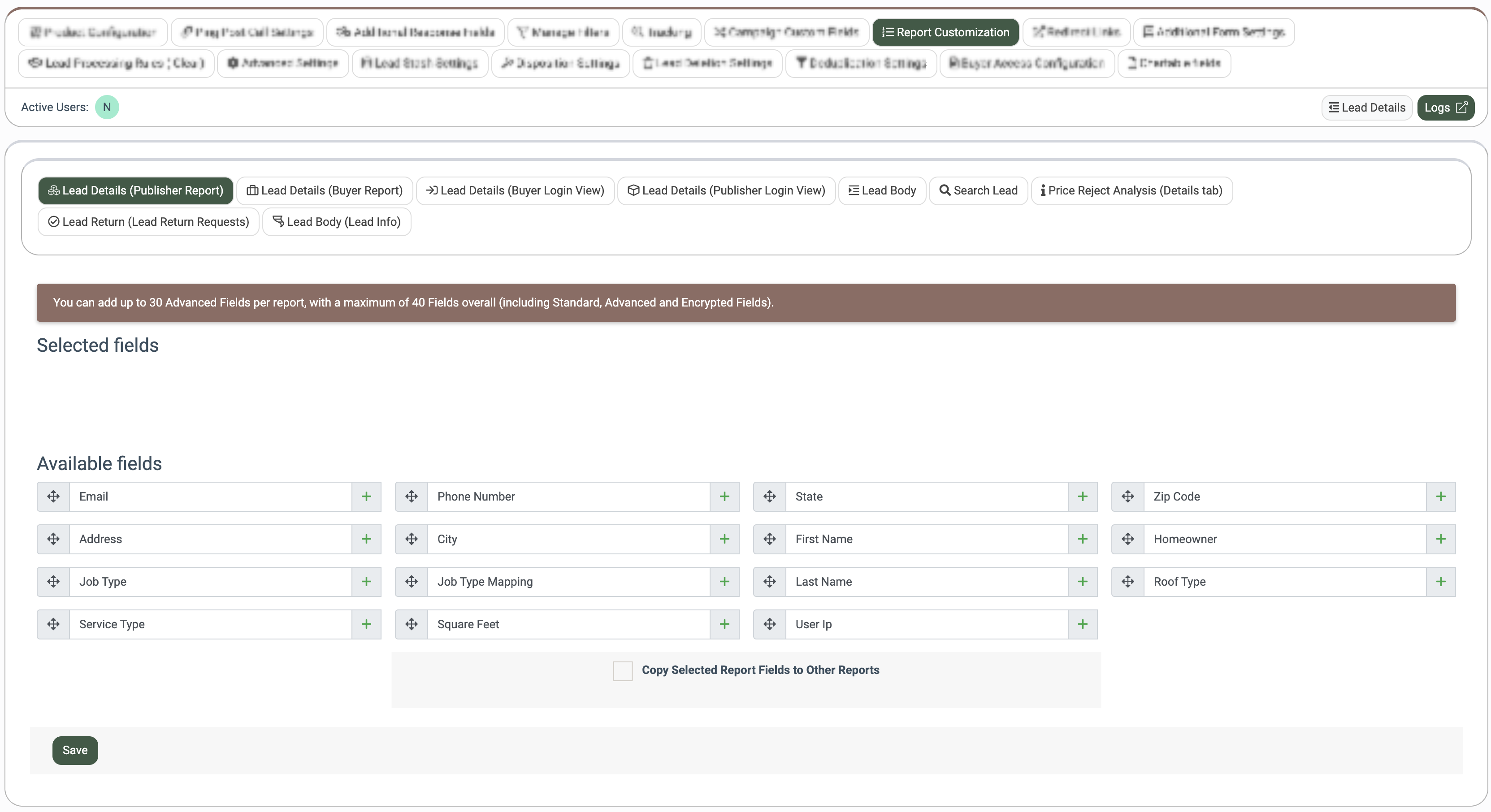Screen dimensions: 1491x812
Task: Select the Report Customization menu tab
Action: pos(945,32)
